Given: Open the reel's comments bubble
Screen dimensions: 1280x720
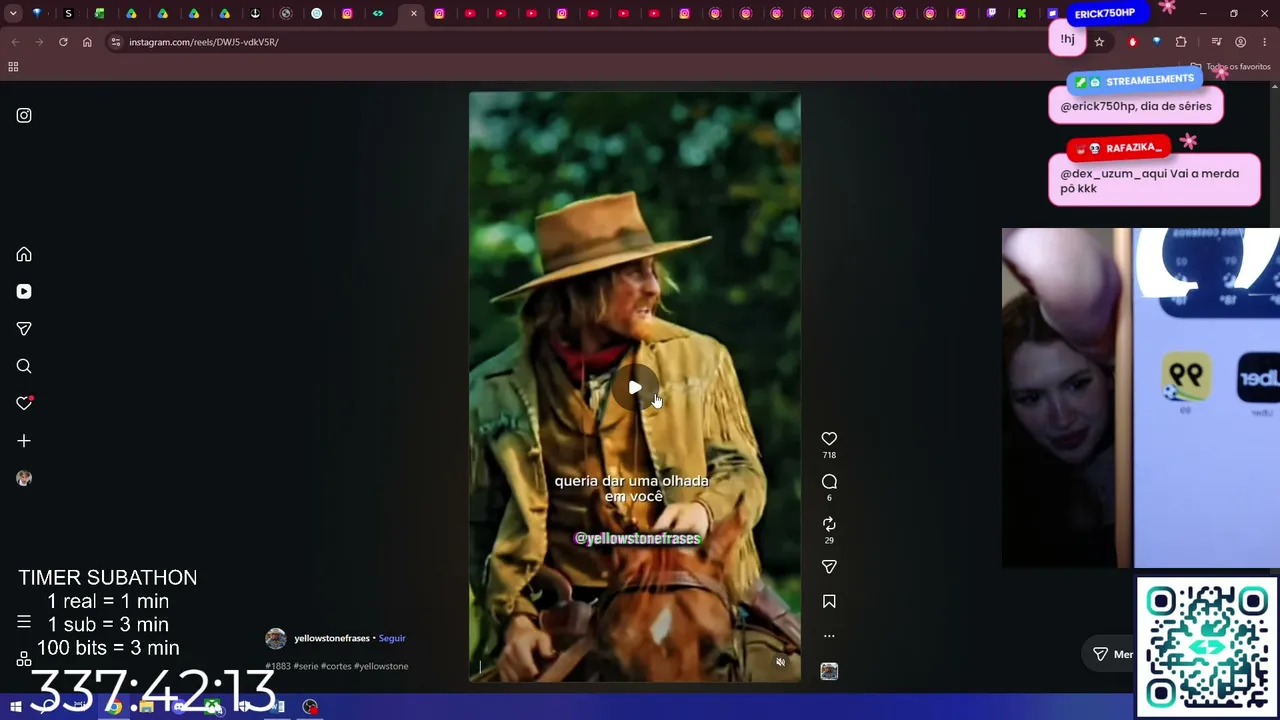Looking at the screenshot, I should 829,481.
